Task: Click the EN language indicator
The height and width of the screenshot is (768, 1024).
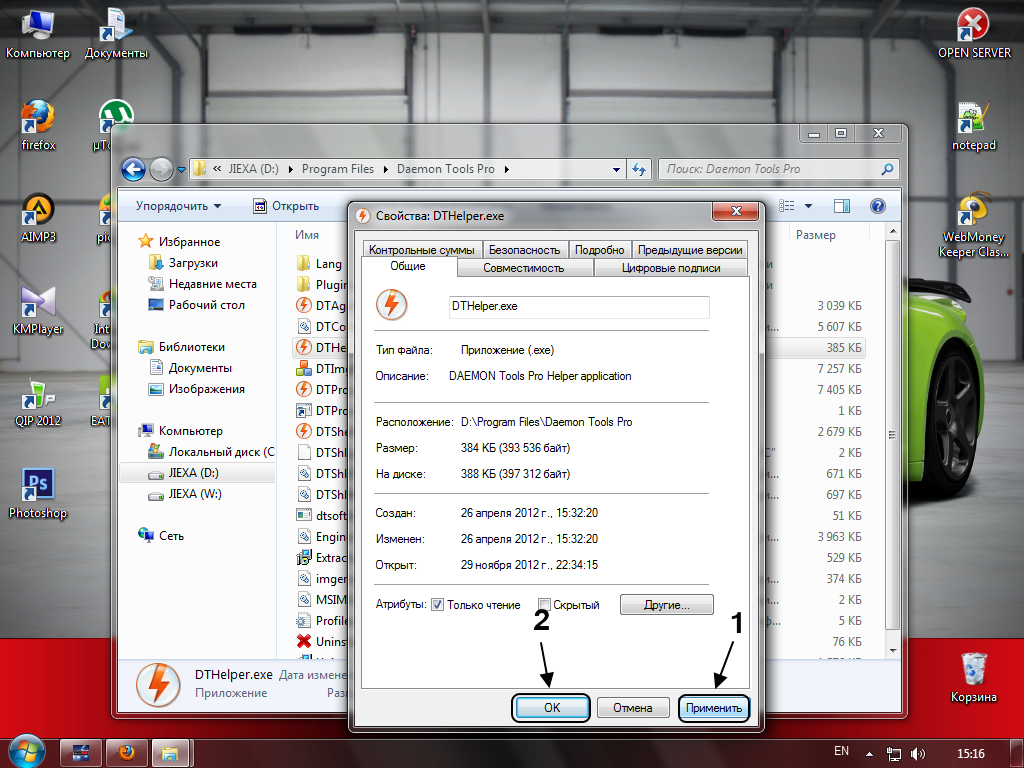Action: (842, 751)
